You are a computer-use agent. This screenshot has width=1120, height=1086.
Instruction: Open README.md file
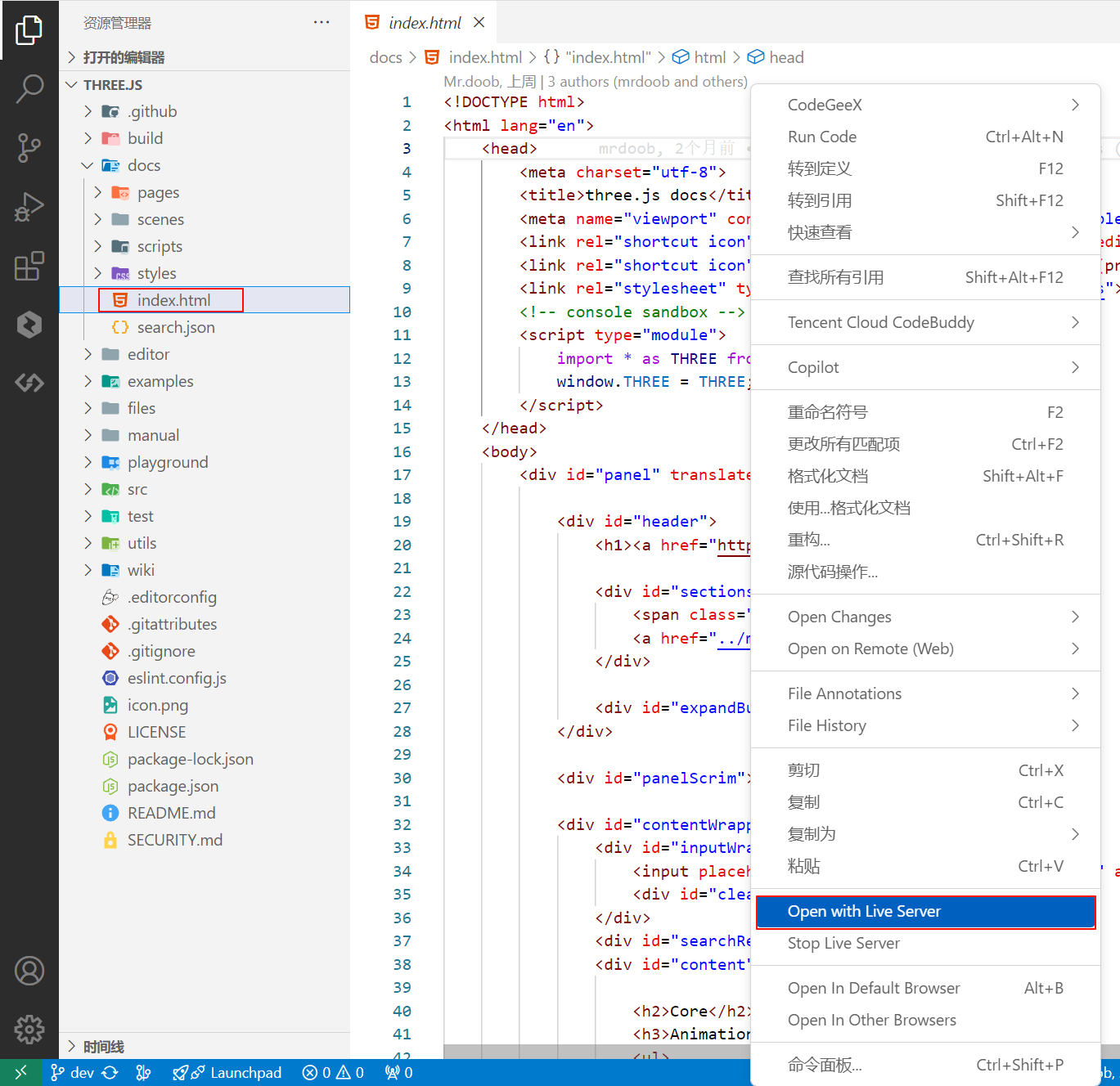tap(205, 813)
